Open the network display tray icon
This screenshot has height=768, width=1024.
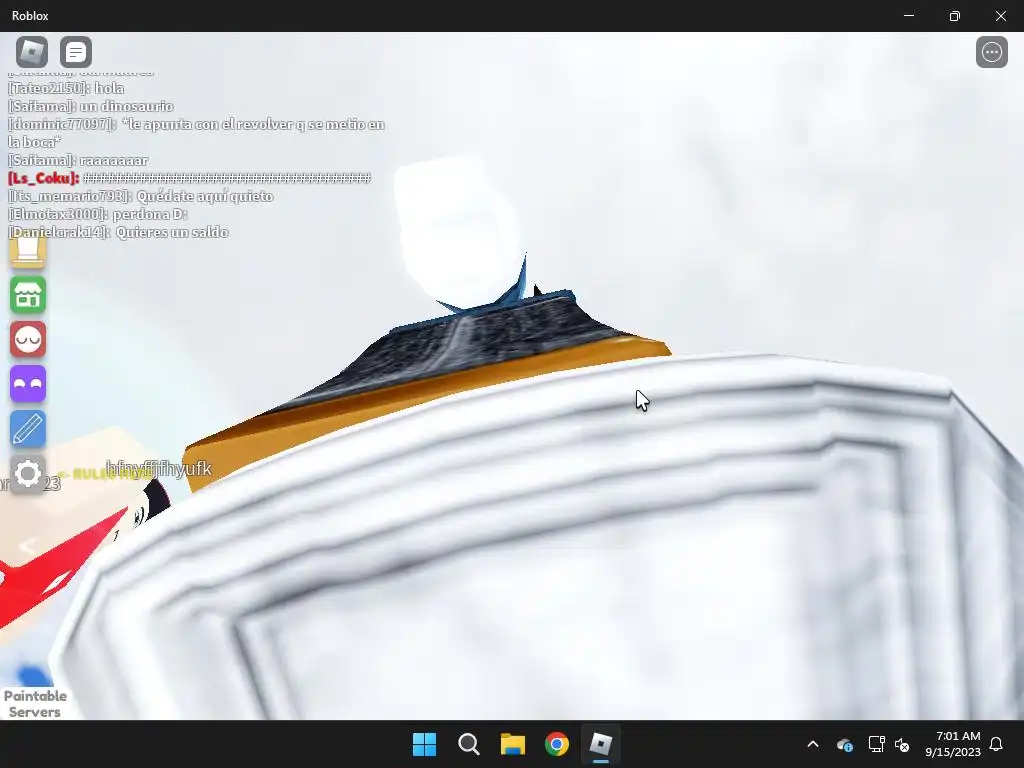876,744
